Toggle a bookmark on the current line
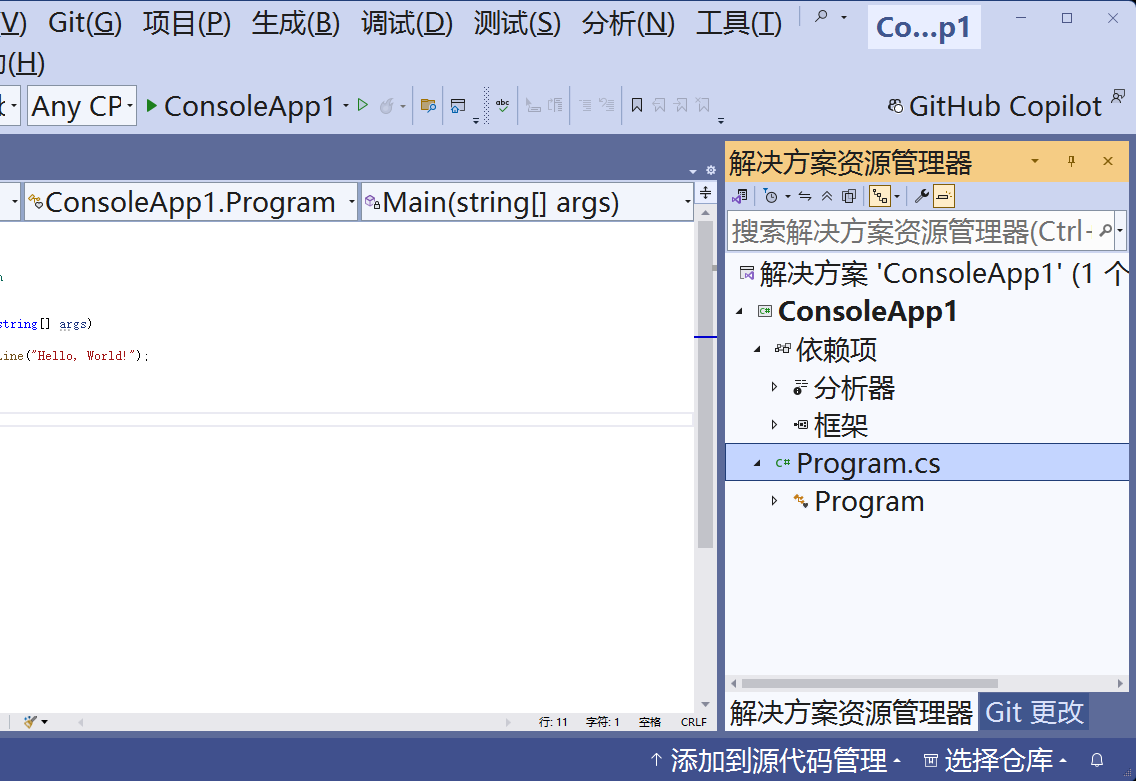 coord(636,104)
